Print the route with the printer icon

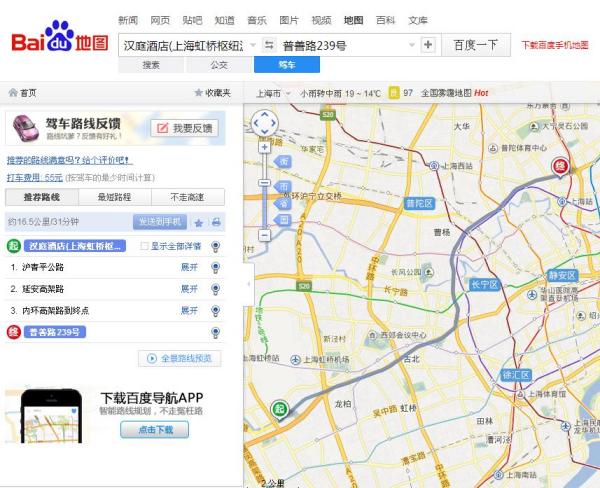[215, 222]
